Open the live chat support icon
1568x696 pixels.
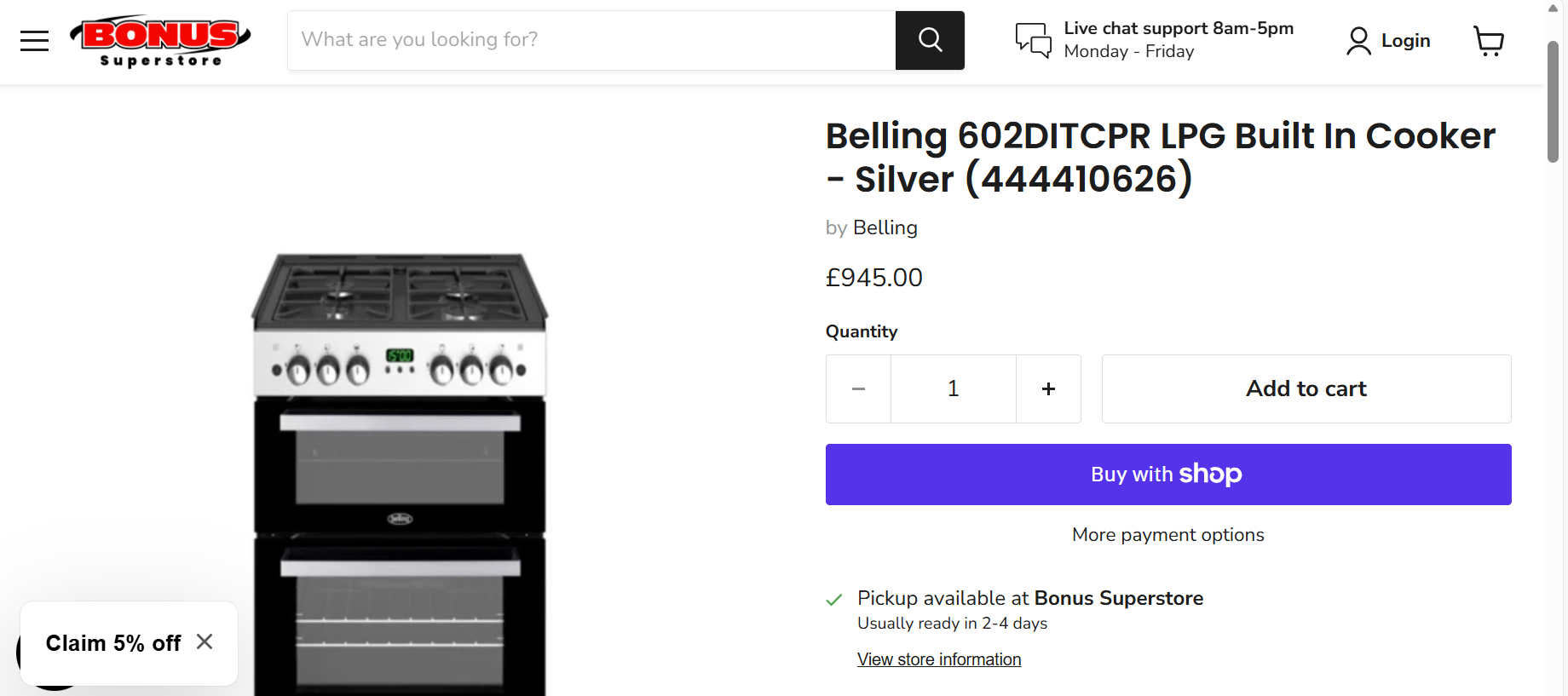1033,40
